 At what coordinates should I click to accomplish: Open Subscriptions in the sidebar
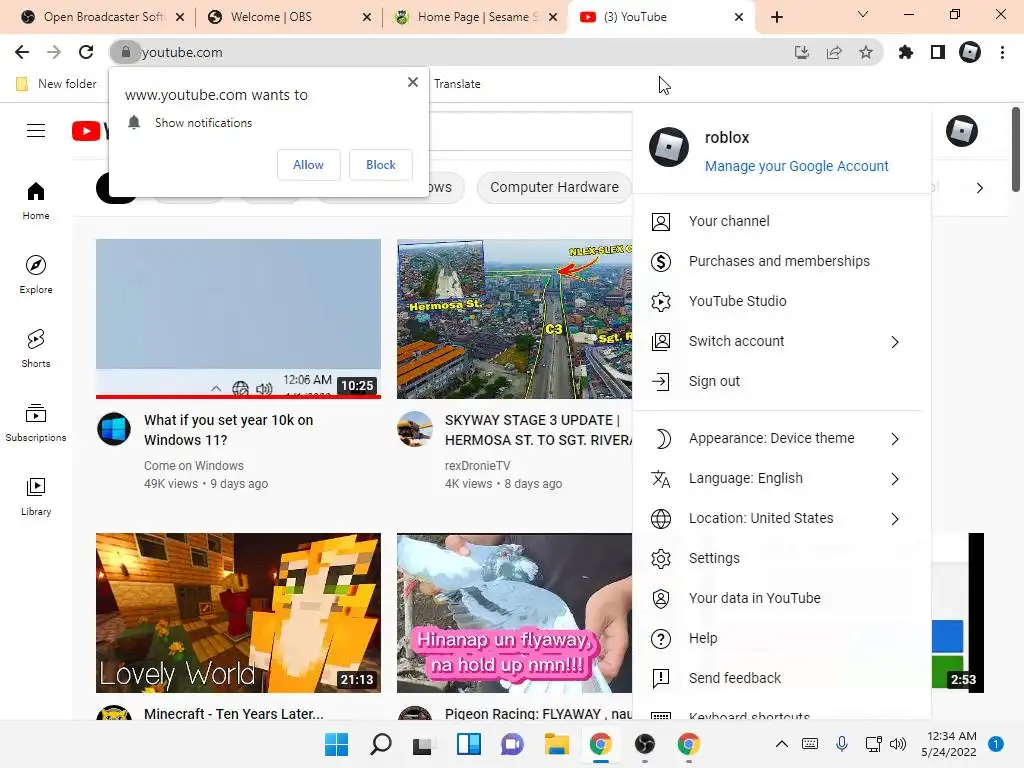[x=36, y=423]
